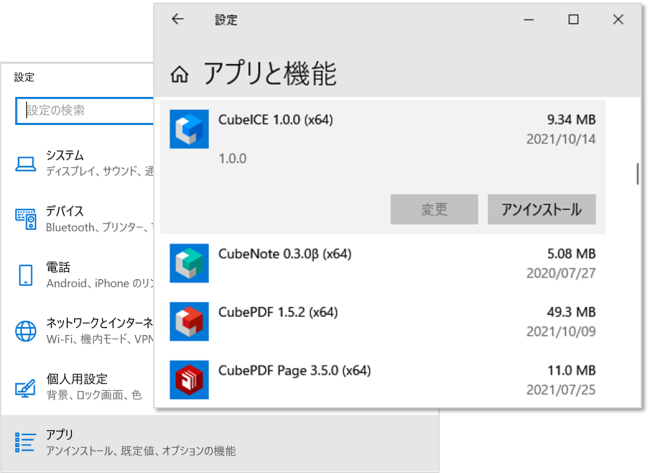Screen dimensions: 650x473
Task: Open the デバイス settings category
Action: (x=78, y=219)
